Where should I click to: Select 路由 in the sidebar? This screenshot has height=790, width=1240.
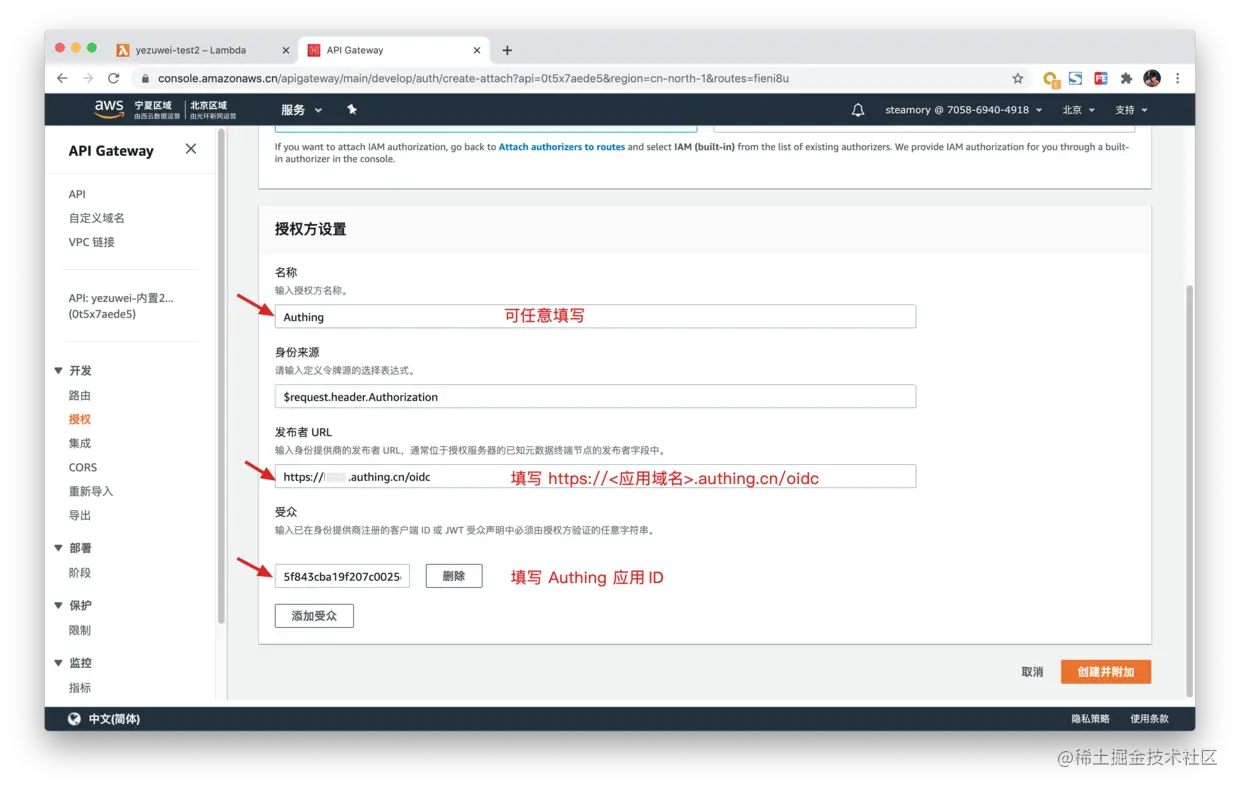tap(79, 395)
